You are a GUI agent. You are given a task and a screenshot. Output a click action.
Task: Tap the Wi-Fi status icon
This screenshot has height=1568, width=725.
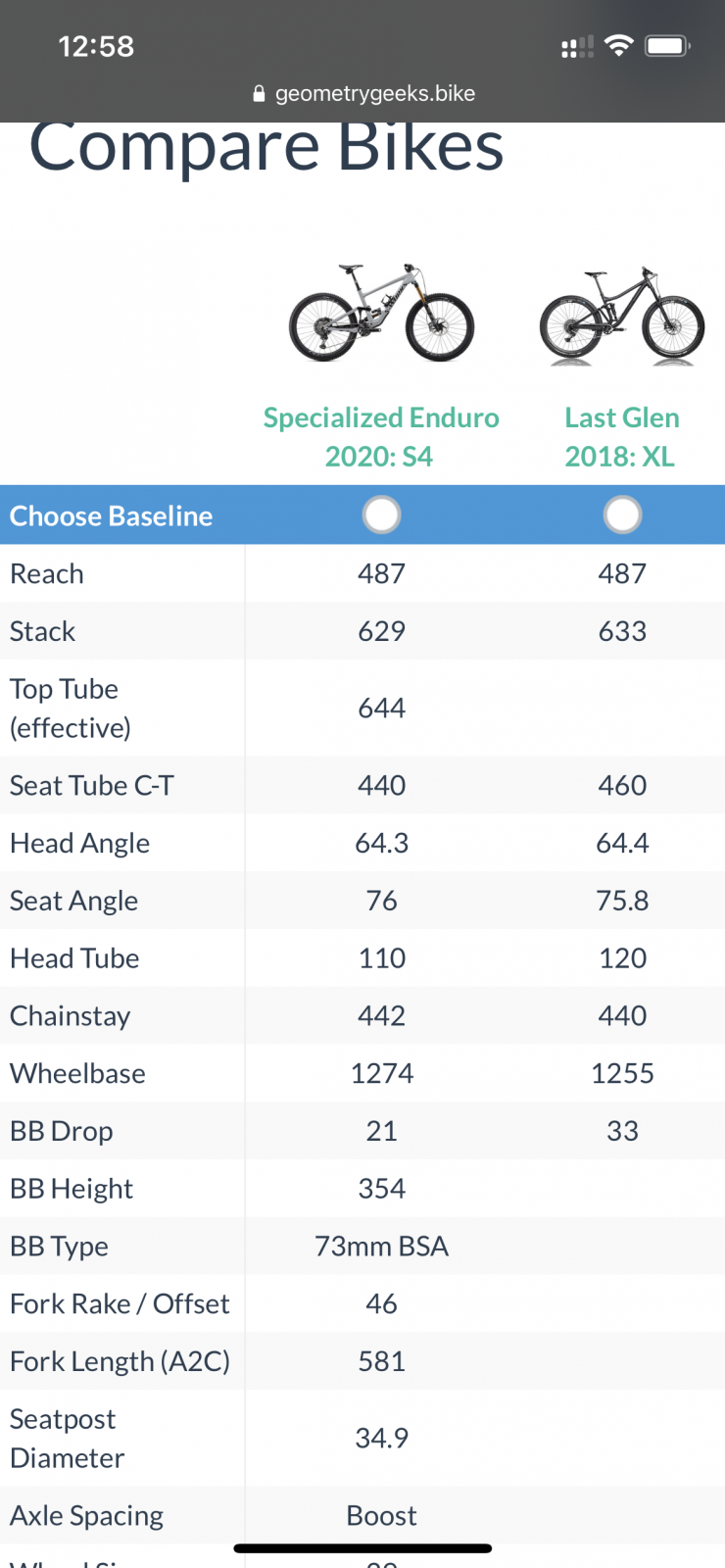(619, 45)
